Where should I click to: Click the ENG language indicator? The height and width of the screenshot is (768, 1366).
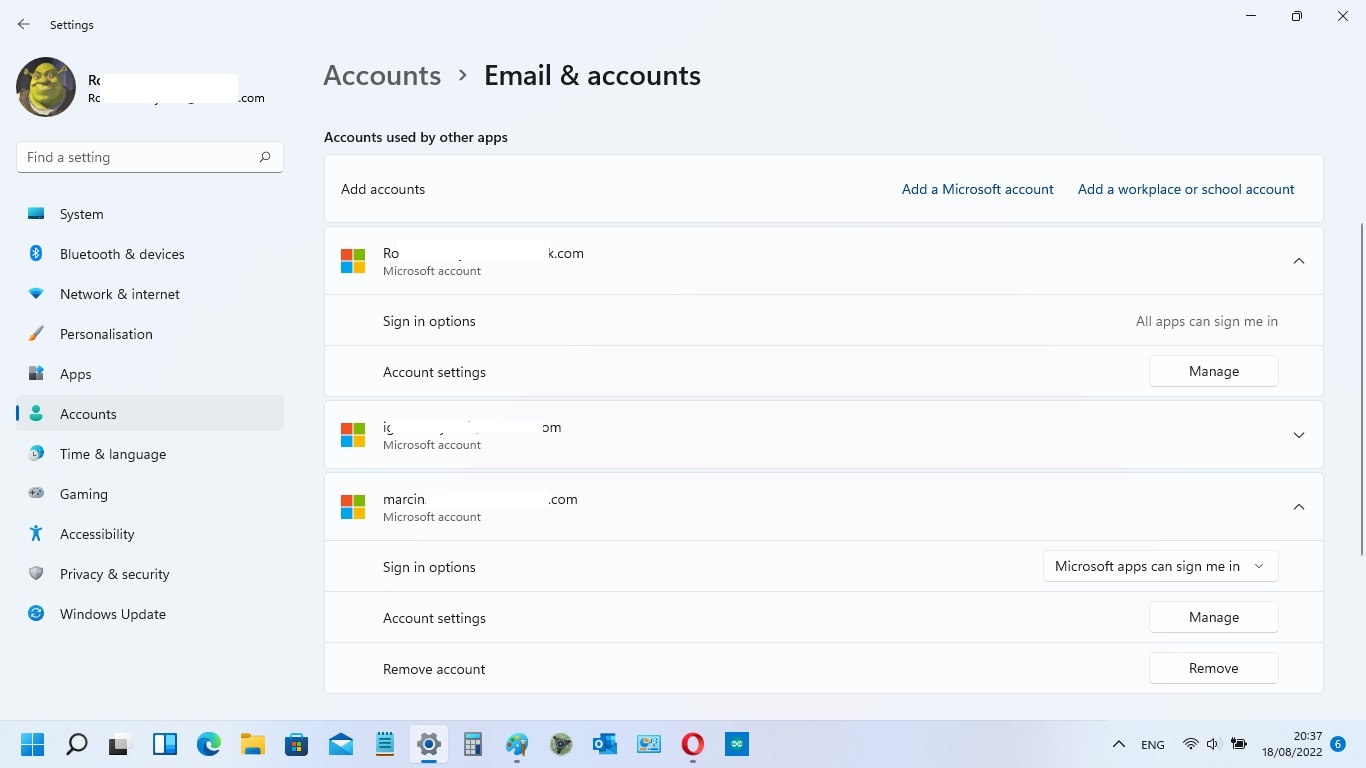click(x=1152, y=745)
